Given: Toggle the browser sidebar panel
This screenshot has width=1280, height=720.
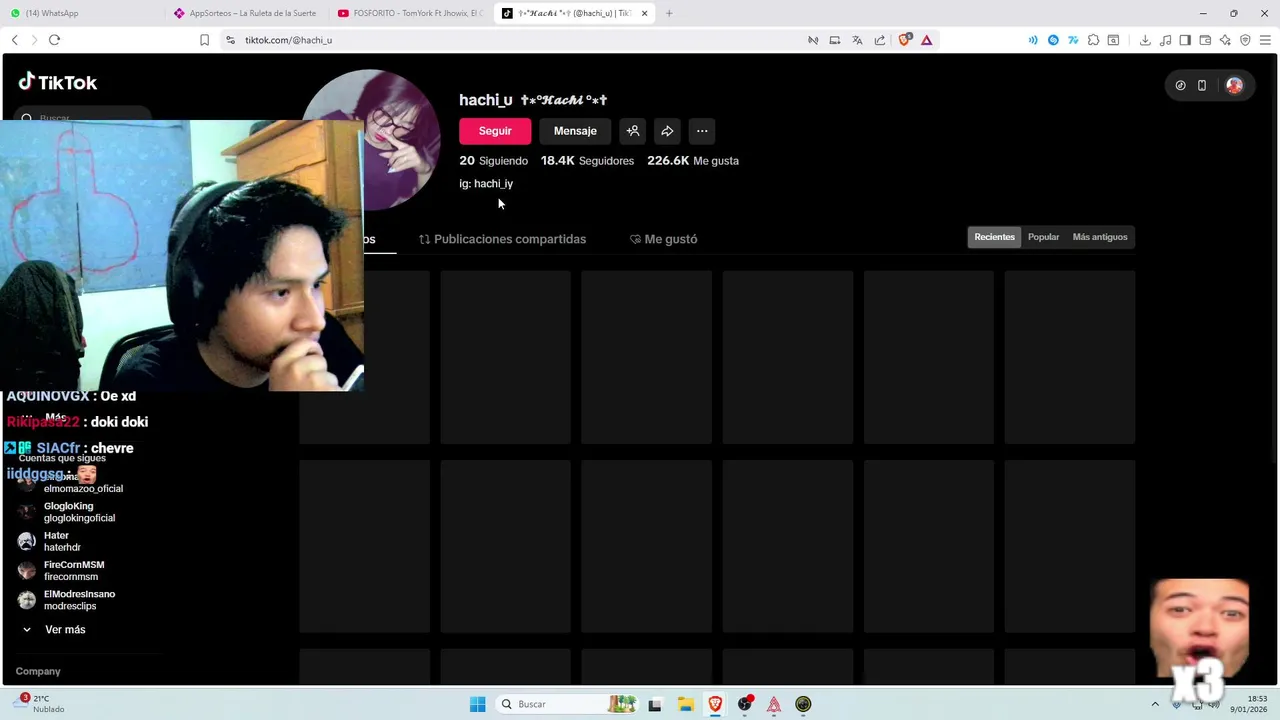Looking at the screenshot, I should tap(1185, 40).
